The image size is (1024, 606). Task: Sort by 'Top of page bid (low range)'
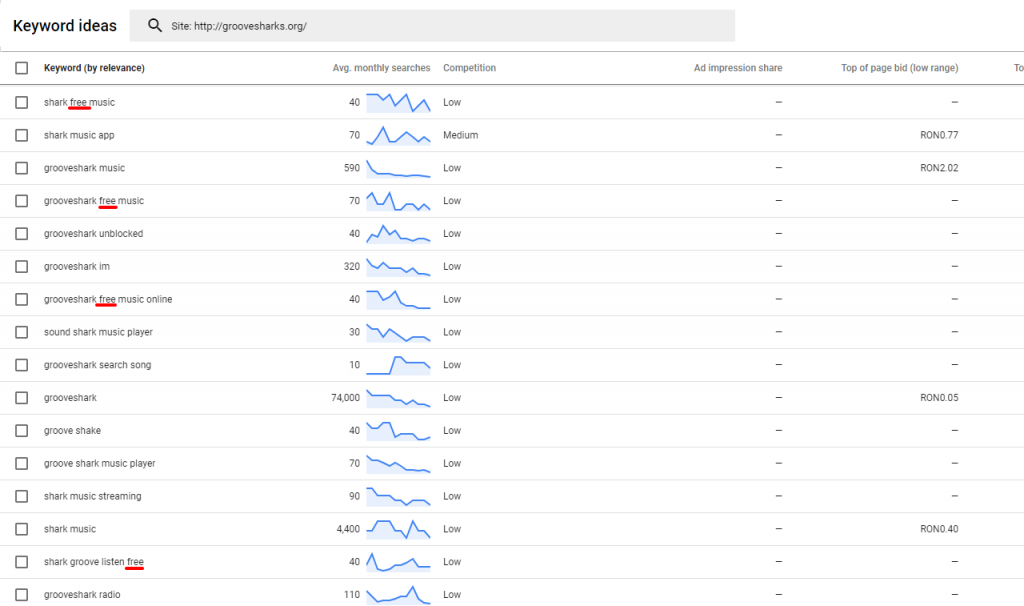click(899, 68)
